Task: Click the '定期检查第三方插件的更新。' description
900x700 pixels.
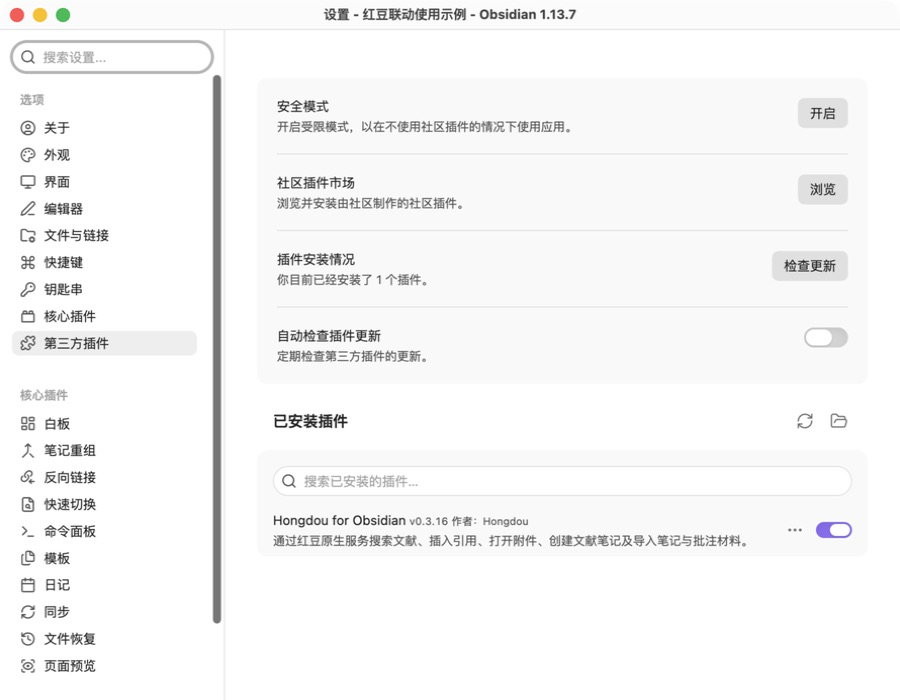Action: 352,356
